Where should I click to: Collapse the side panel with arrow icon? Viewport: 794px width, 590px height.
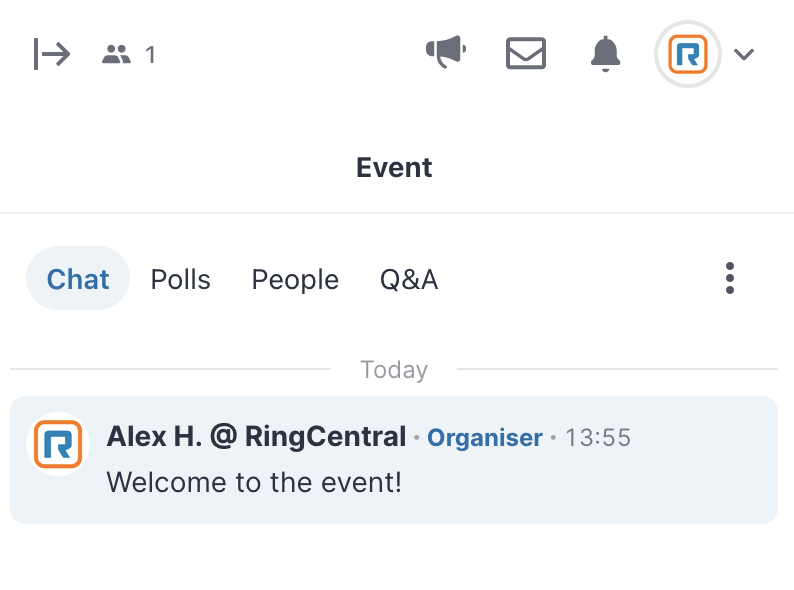(52, 54)
